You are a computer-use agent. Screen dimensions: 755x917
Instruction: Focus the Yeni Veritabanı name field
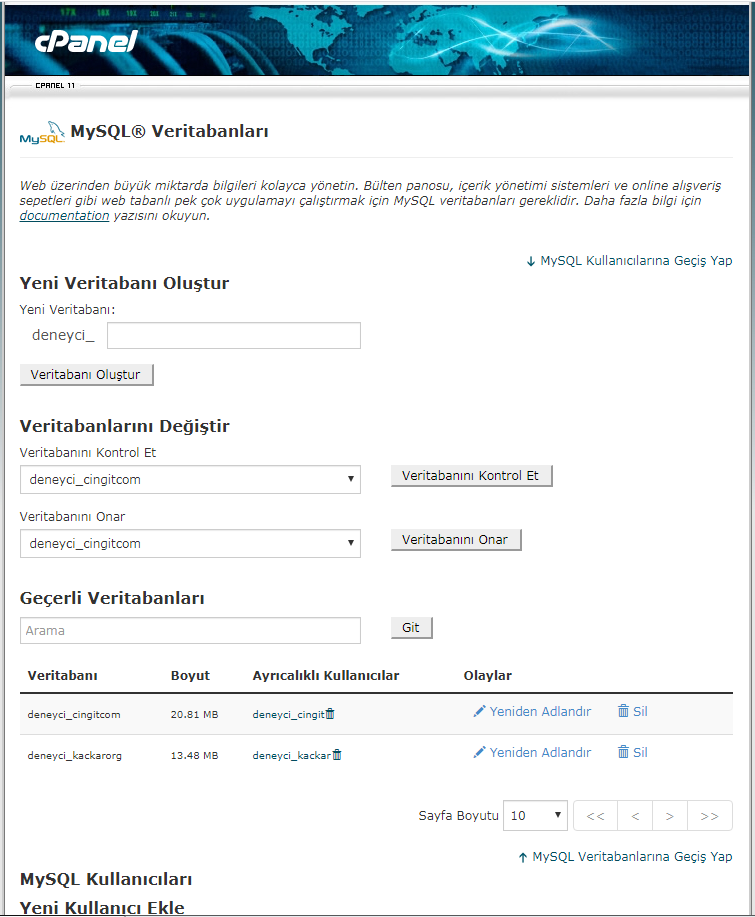tap(234, 336)
